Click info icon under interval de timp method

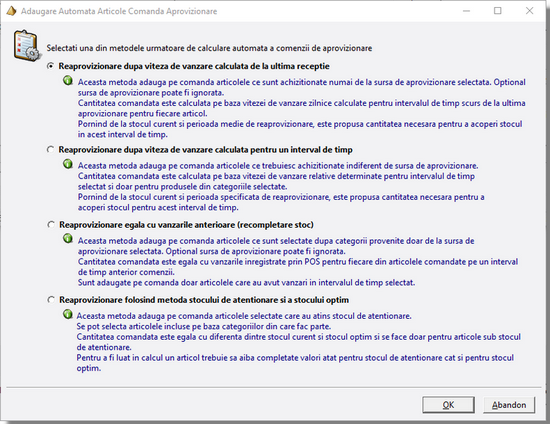point(68,164)
